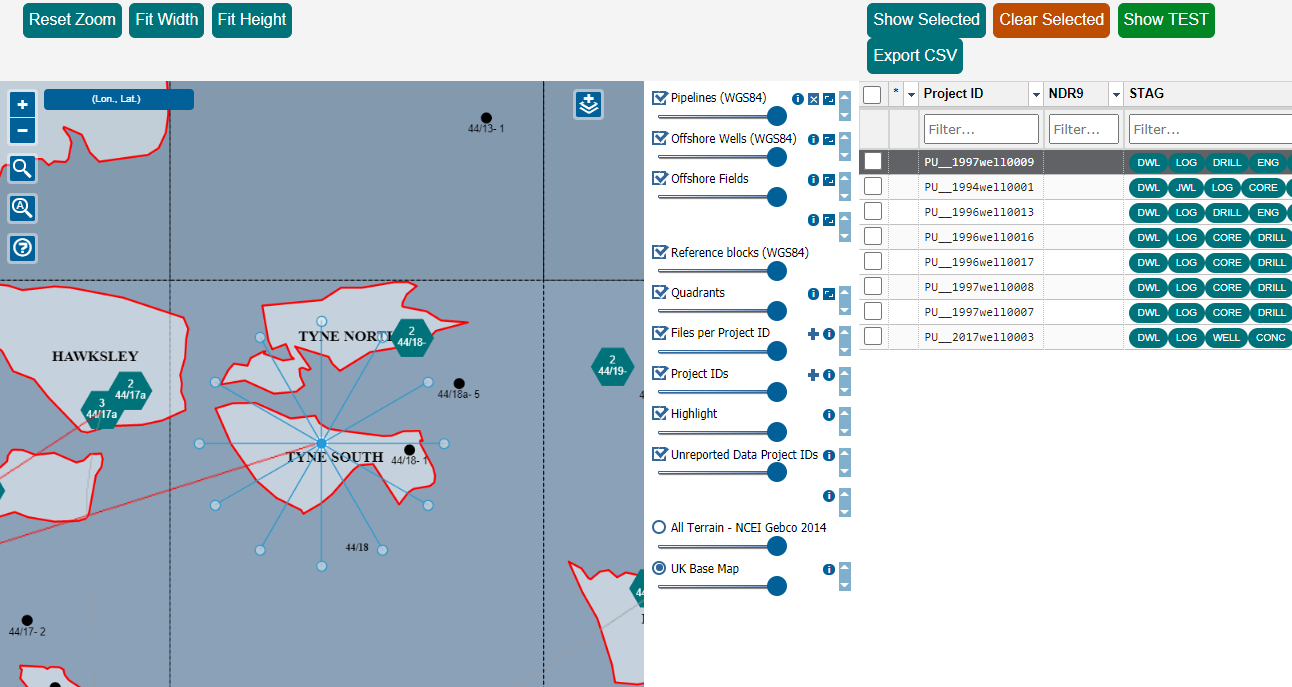Uncheck the Pipelines (WGS84) layer

[658, 97]
